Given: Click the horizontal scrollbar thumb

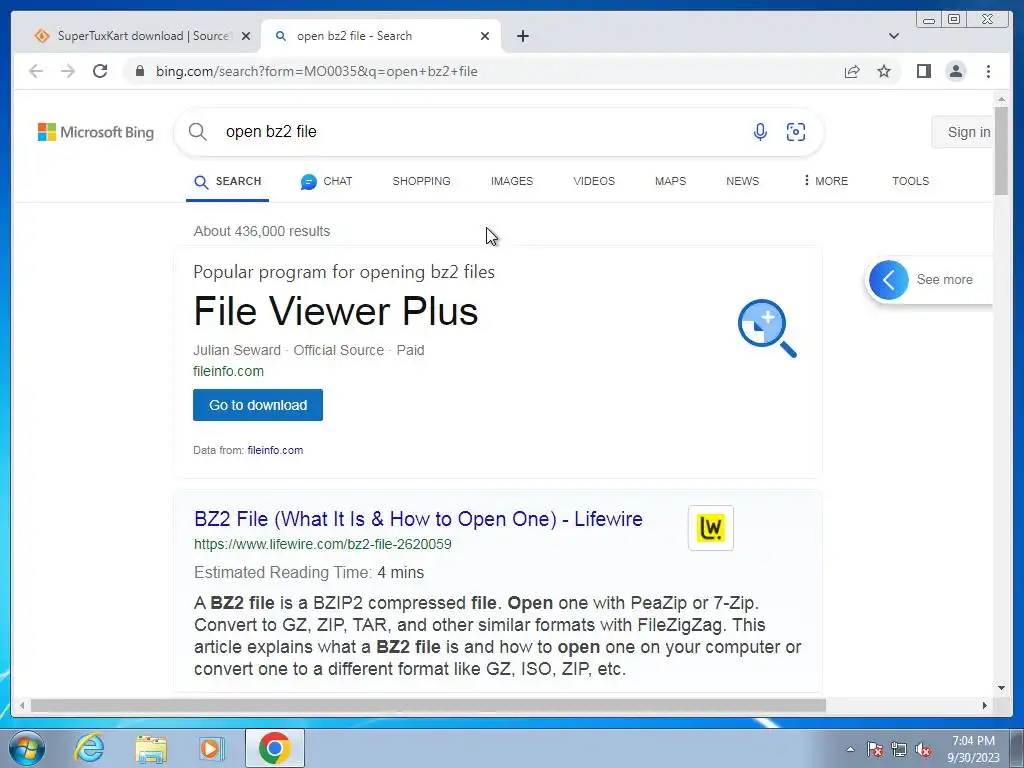Looking at the screenshot, I should coord(428,705).
